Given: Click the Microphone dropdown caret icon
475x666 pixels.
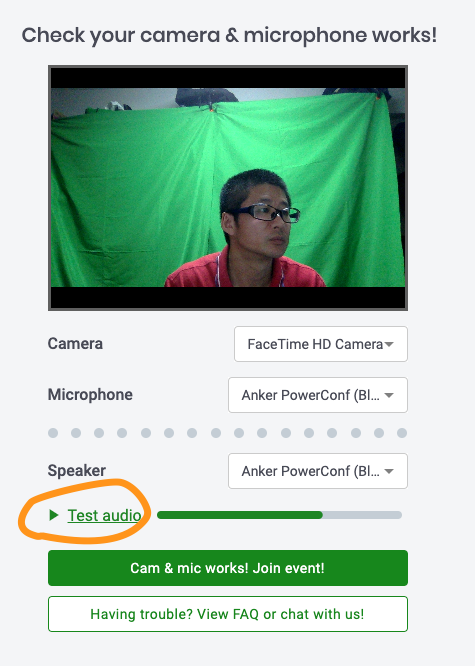Looking at the screenshot, I should point(389,395).
